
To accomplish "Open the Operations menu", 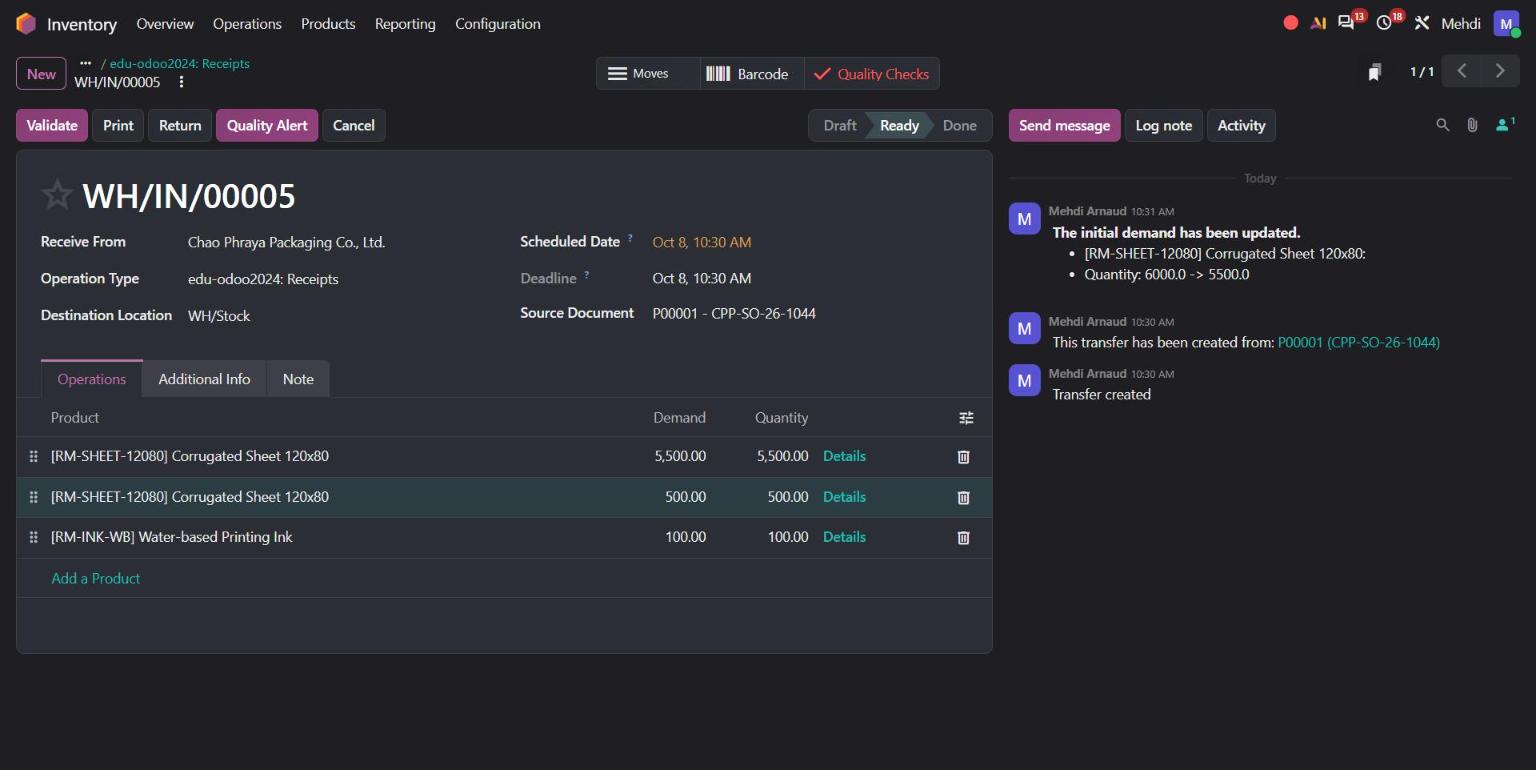I will (x=247, y=23).
